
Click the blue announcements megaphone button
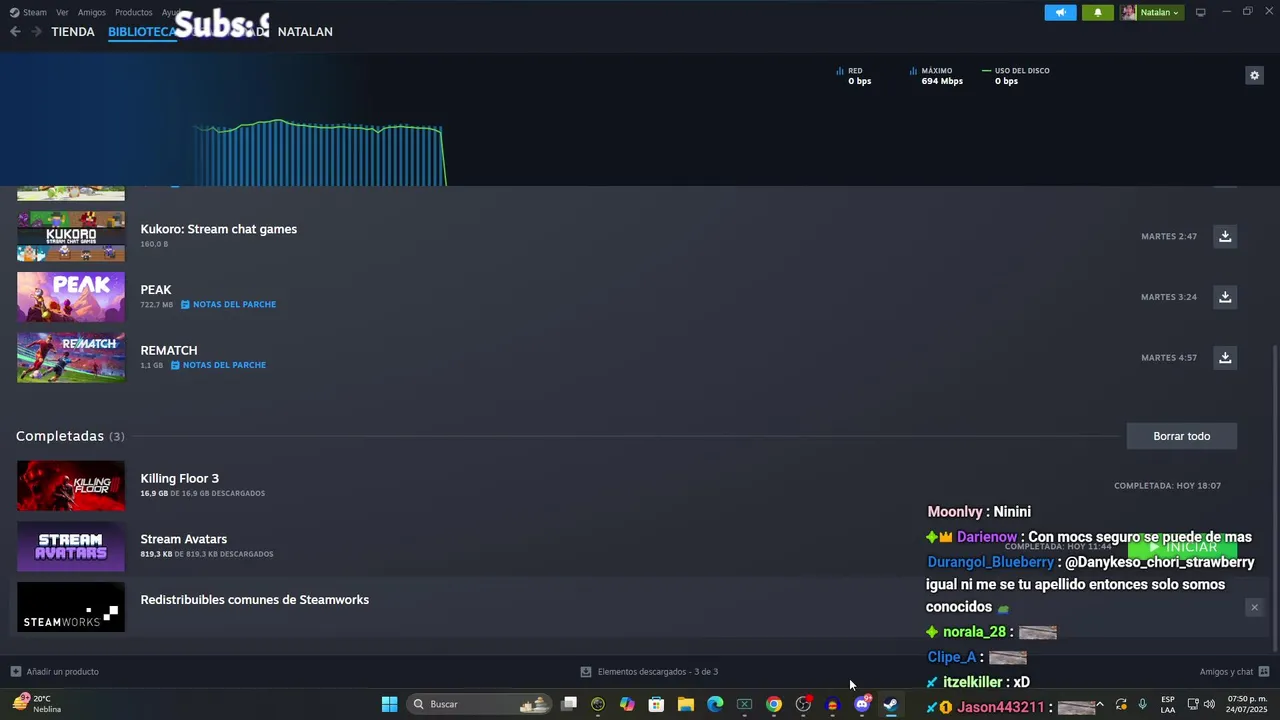pos(1061,12)
